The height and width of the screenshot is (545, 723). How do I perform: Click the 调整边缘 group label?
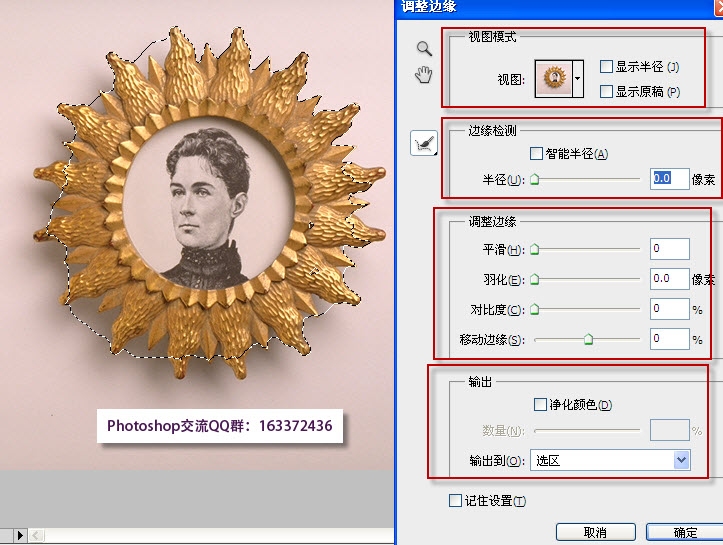(492, 221)
